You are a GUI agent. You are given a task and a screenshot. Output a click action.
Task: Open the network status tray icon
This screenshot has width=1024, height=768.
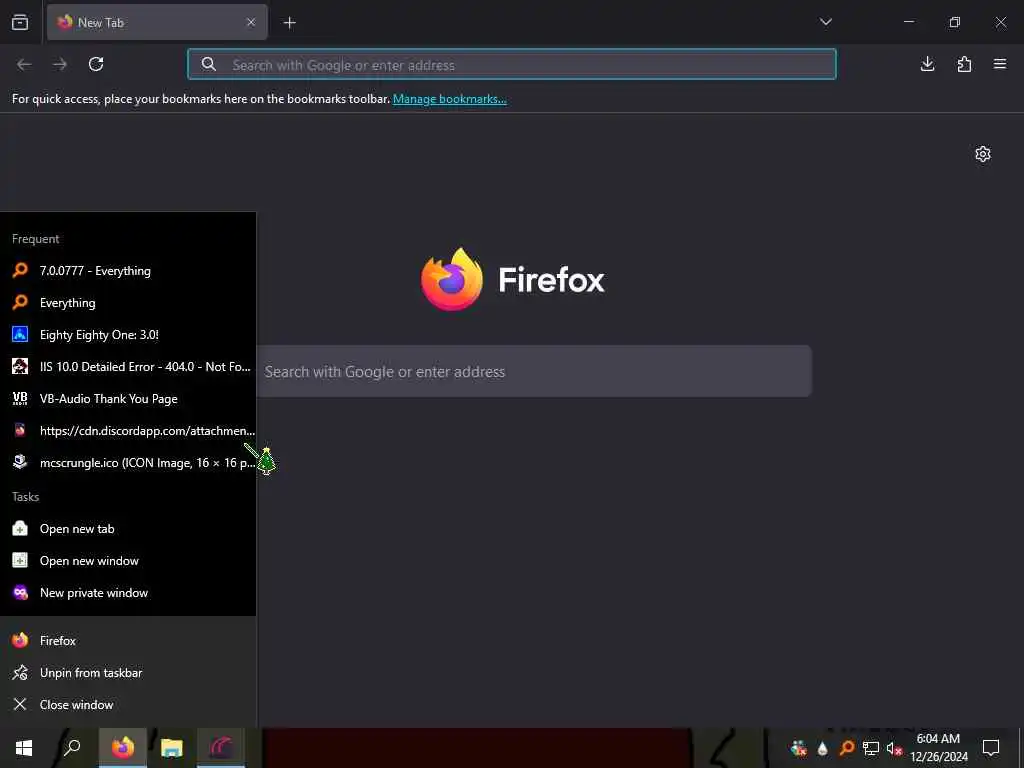click(x=871, y=748)
